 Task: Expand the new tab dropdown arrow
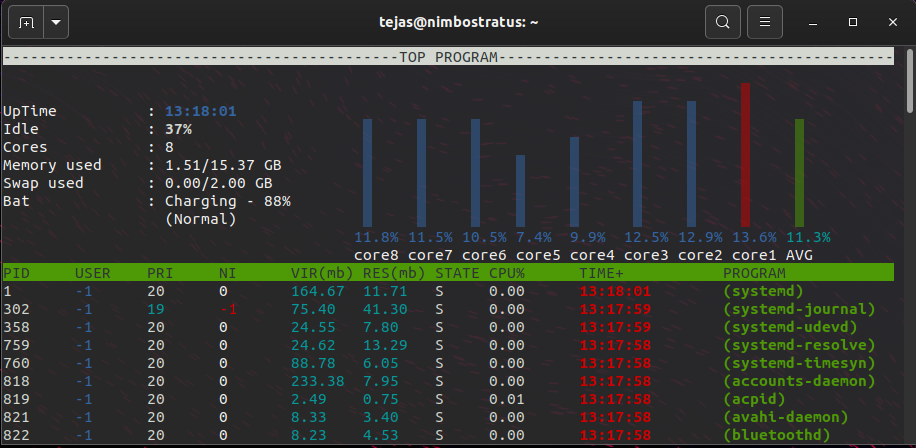[x=56, y=22]
